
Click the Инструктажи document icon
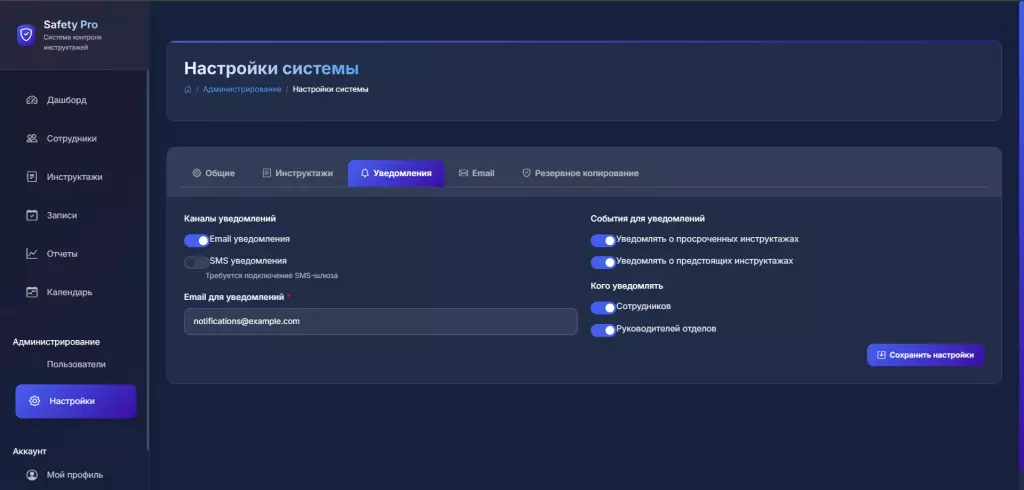click(32, 177)
